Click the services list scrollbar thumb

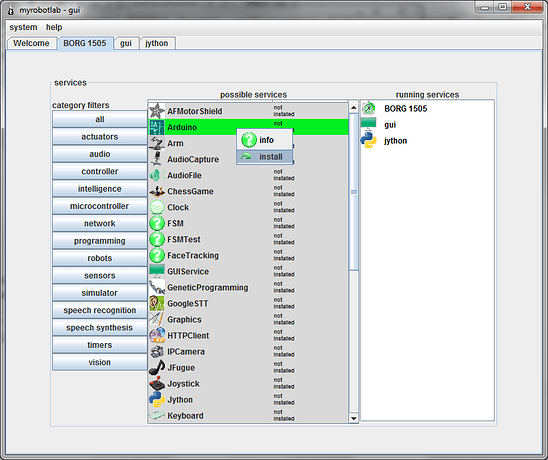click(353, 192)
